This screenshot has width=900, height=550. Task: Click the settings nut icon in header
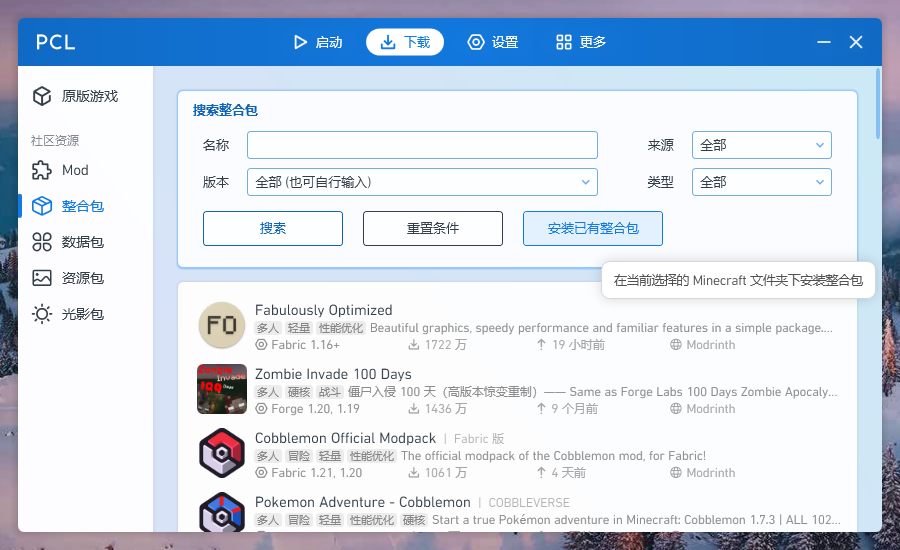[x=476, y=42]
